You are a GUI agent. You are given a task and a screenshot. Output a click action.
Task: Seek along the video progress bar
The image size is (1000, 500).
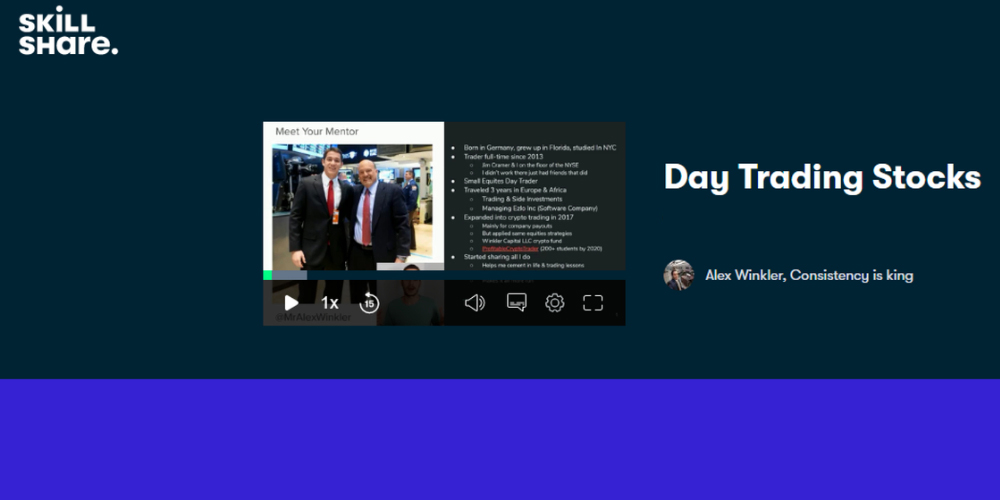pos(444,275)
